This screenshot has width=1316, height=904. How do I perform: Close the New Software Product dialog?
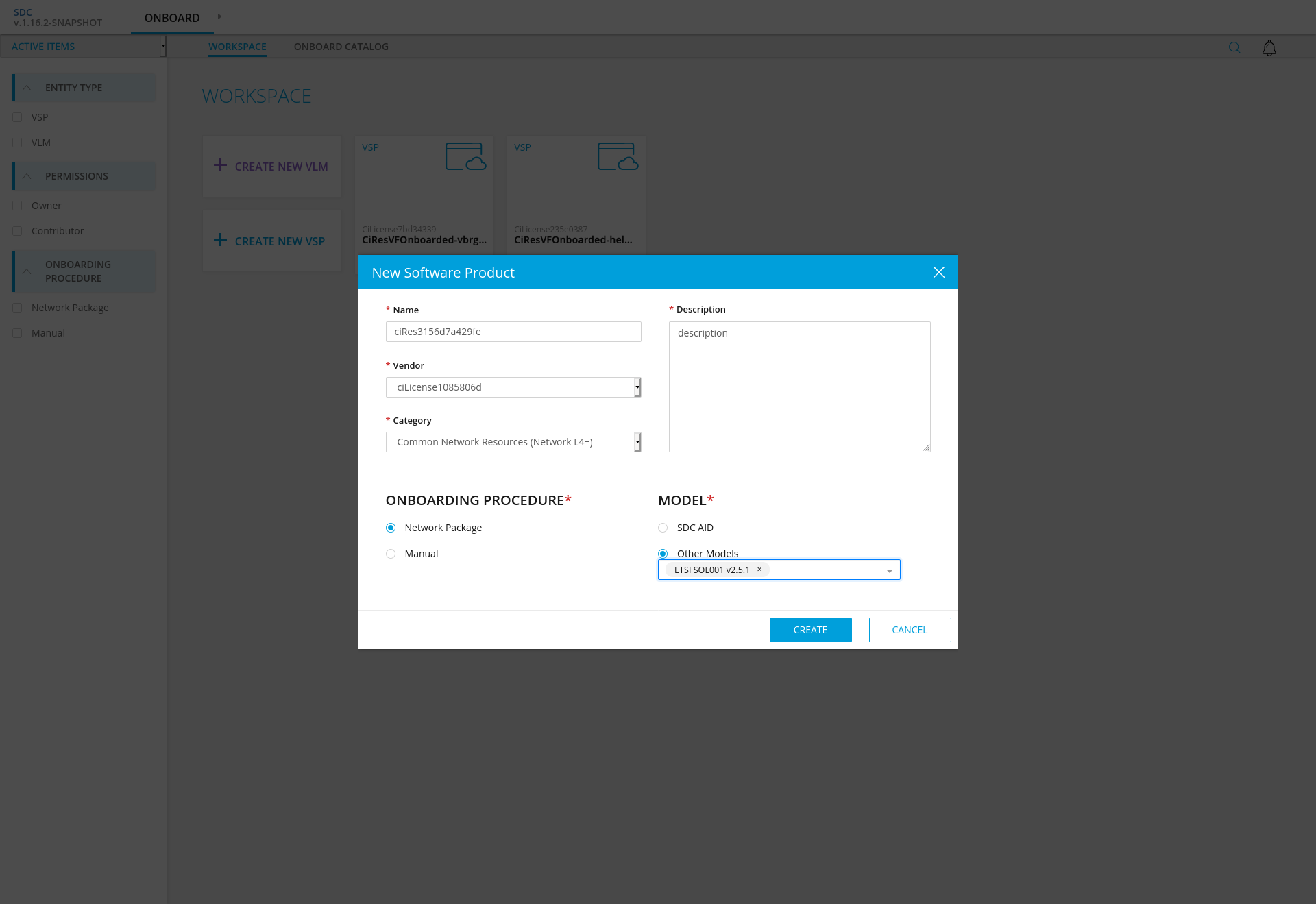click(x=938, y=272)
